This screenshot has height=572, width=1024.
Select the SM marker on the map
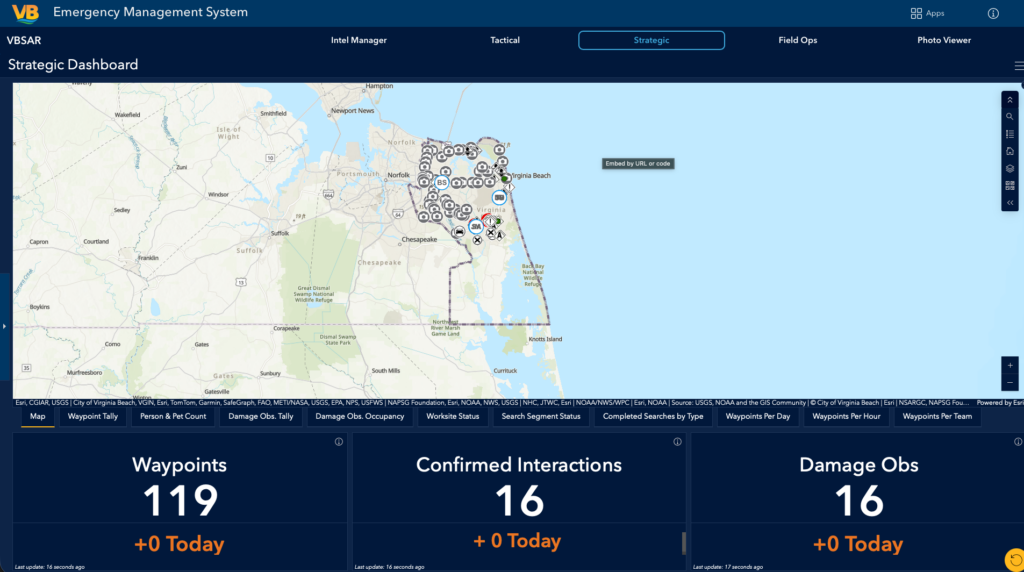point(475,227)
